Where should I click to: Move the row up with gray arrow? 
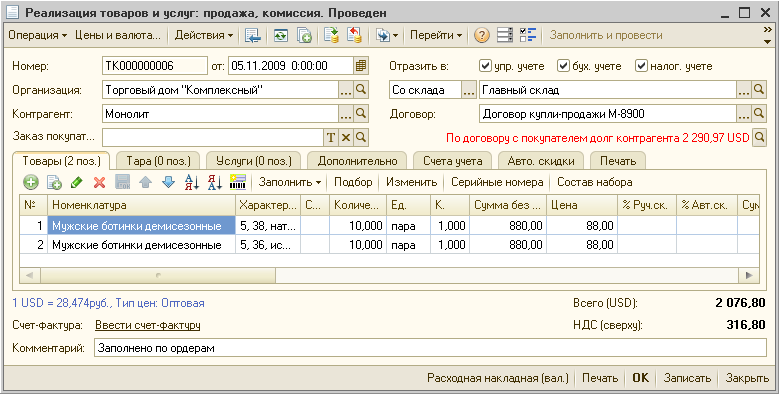coord(146,182)
